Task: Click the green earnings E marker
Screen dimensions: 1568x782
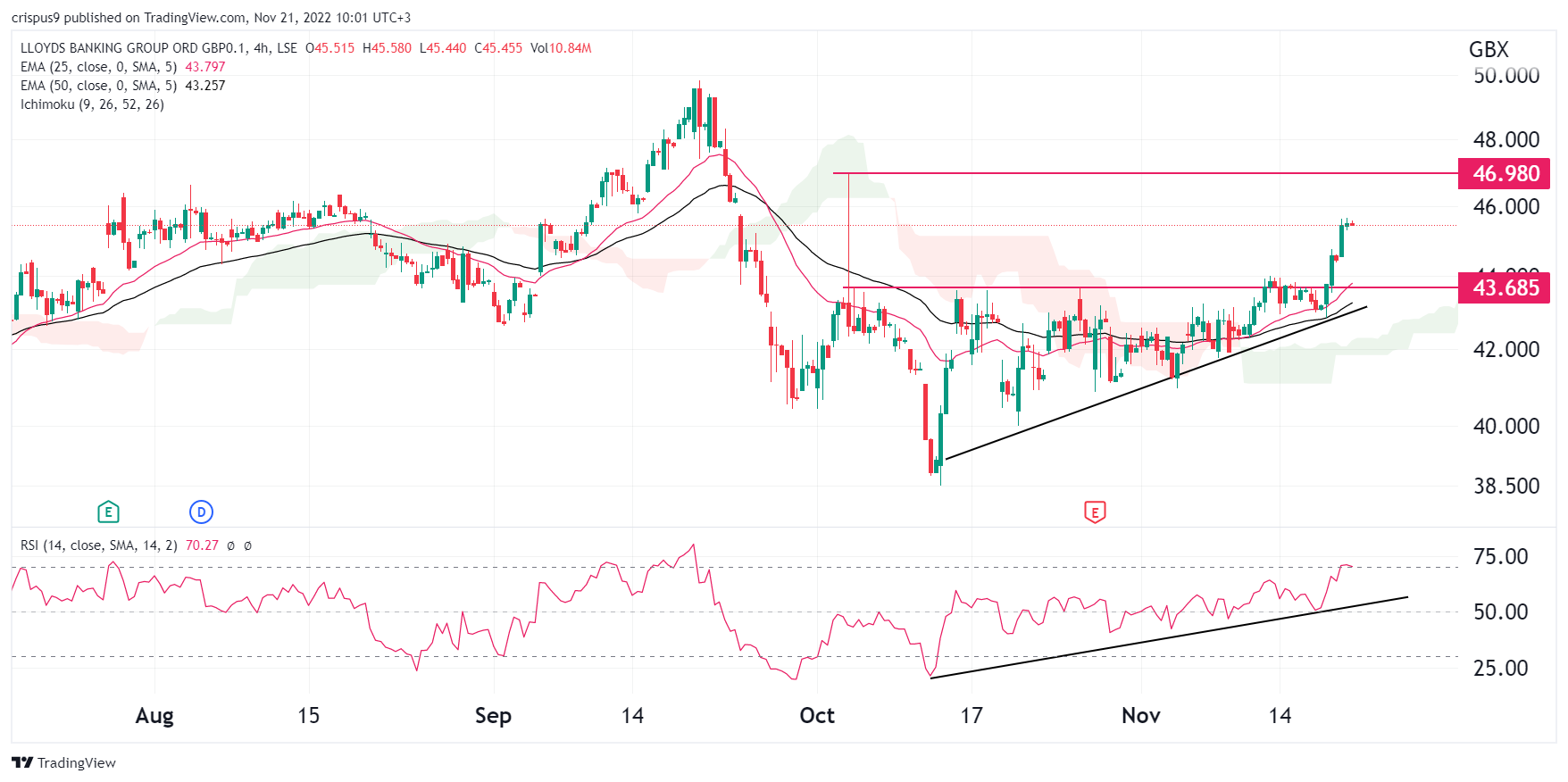Action: tap(108, 512)
